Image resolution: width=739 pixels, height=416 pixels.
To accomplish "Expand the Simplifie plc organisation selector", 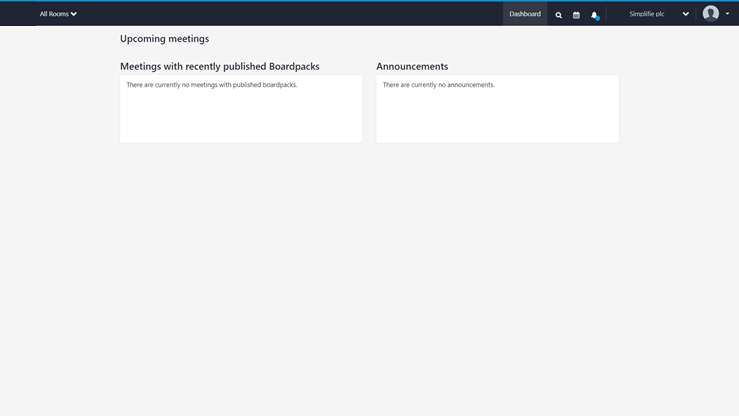I will tap(658, 14).
